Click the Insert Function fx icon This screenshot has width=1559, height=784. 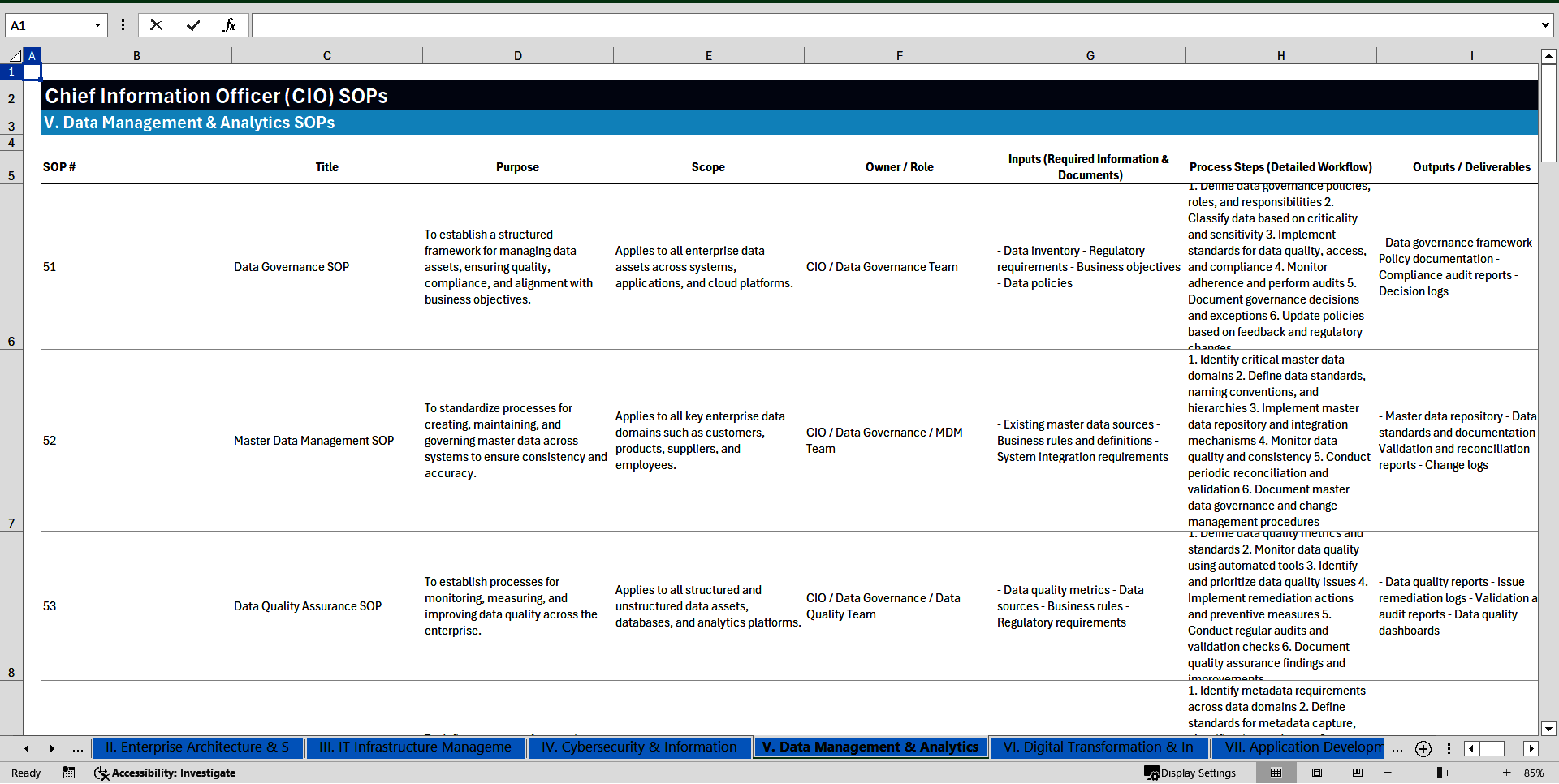pos(229,25)
